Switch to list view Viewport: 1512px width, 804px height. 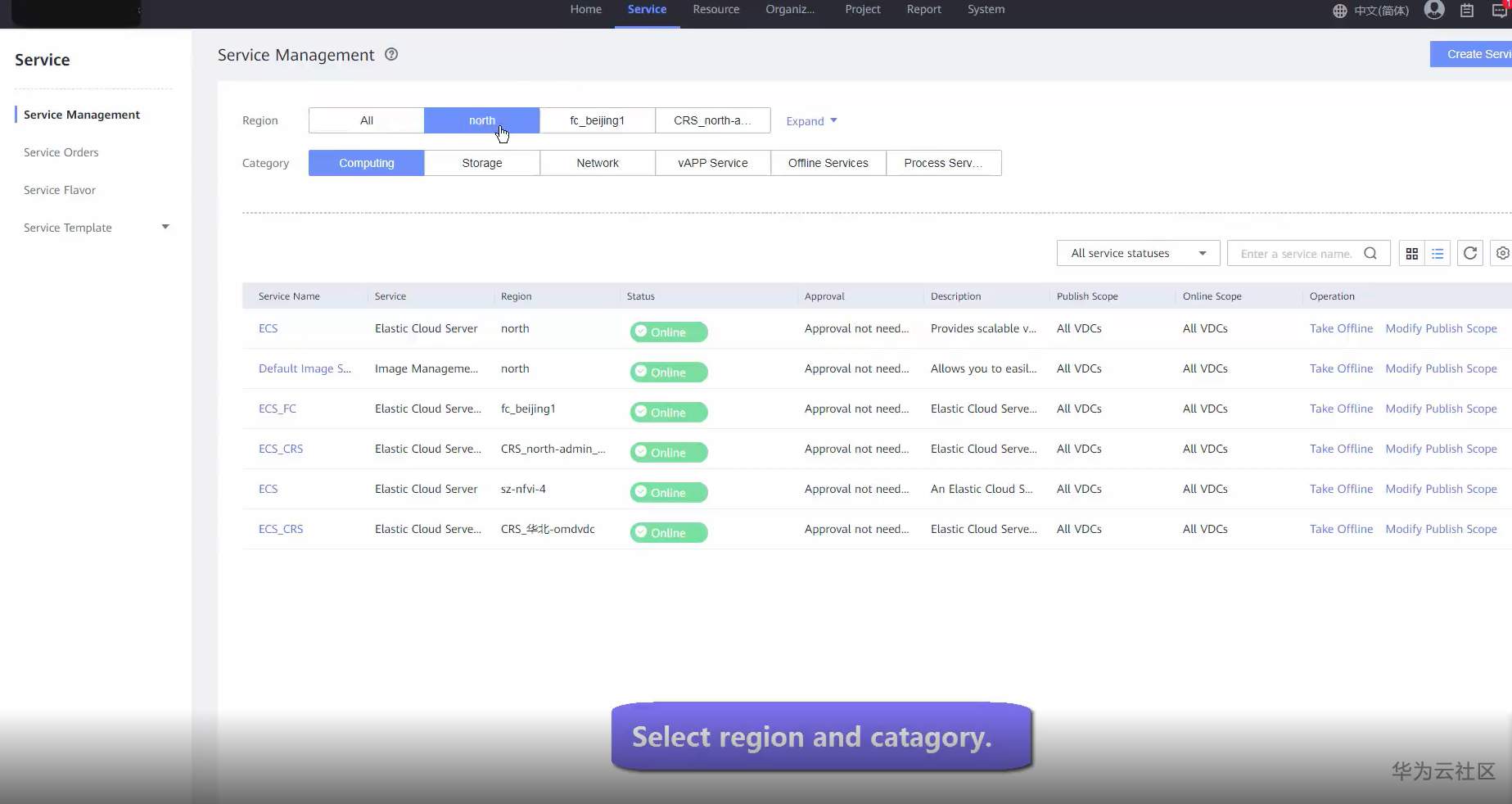tap(1438, 254)
